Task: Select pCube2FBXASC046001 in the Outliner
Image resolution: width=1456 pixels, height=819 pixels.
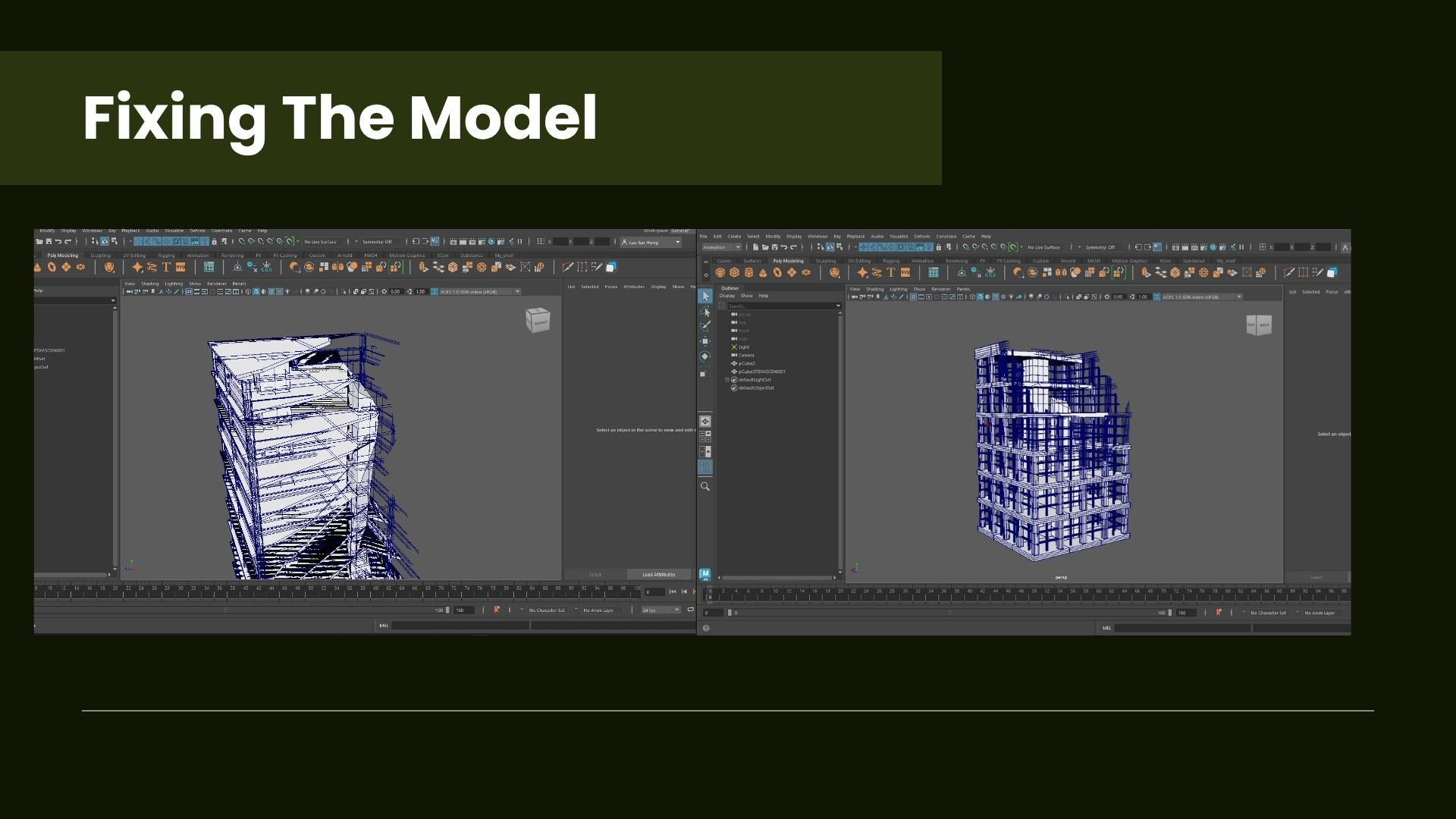Action: pos(762,372)
